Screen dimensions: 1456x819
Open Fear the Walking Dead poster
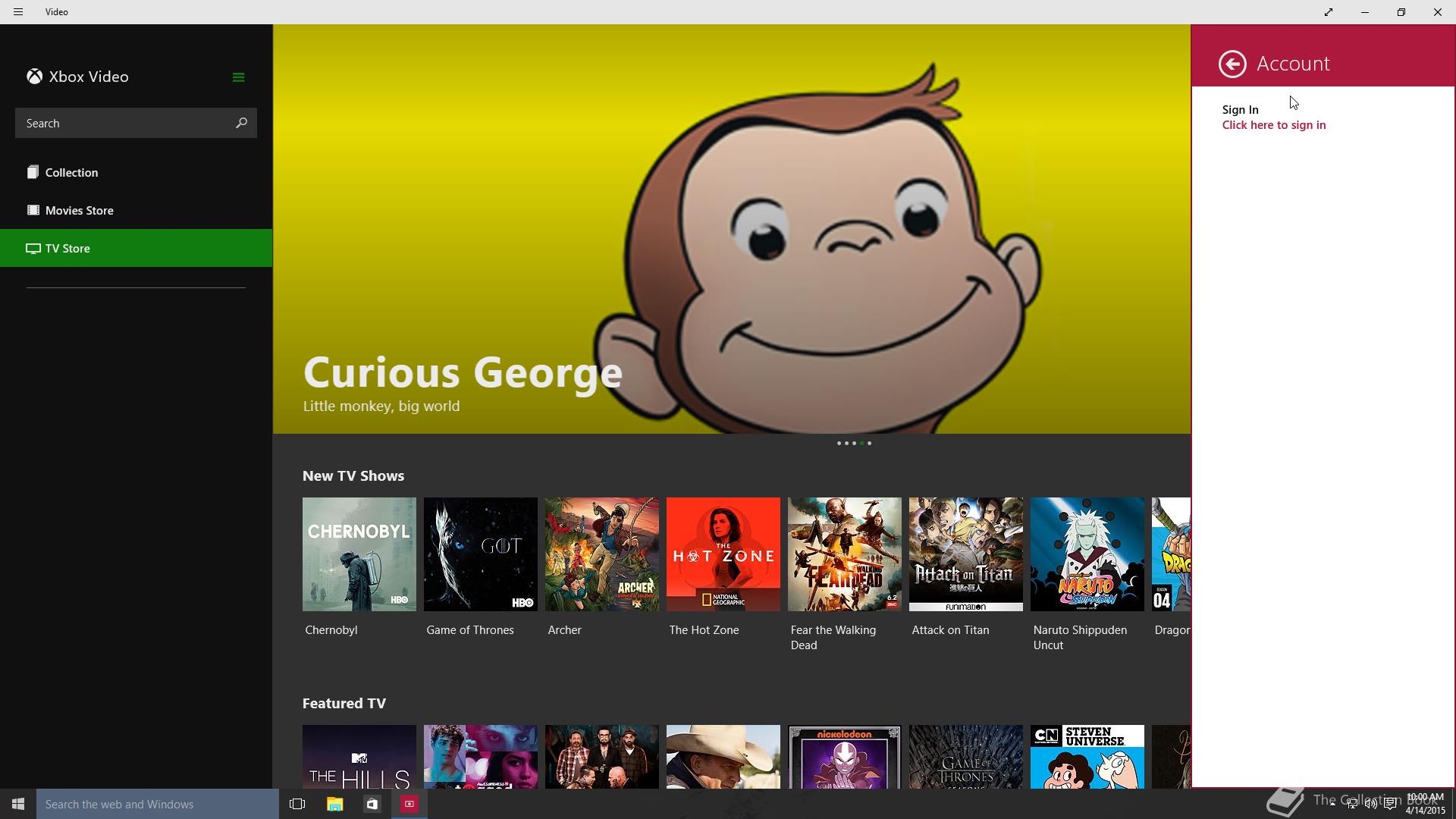(x=845, y=554)
